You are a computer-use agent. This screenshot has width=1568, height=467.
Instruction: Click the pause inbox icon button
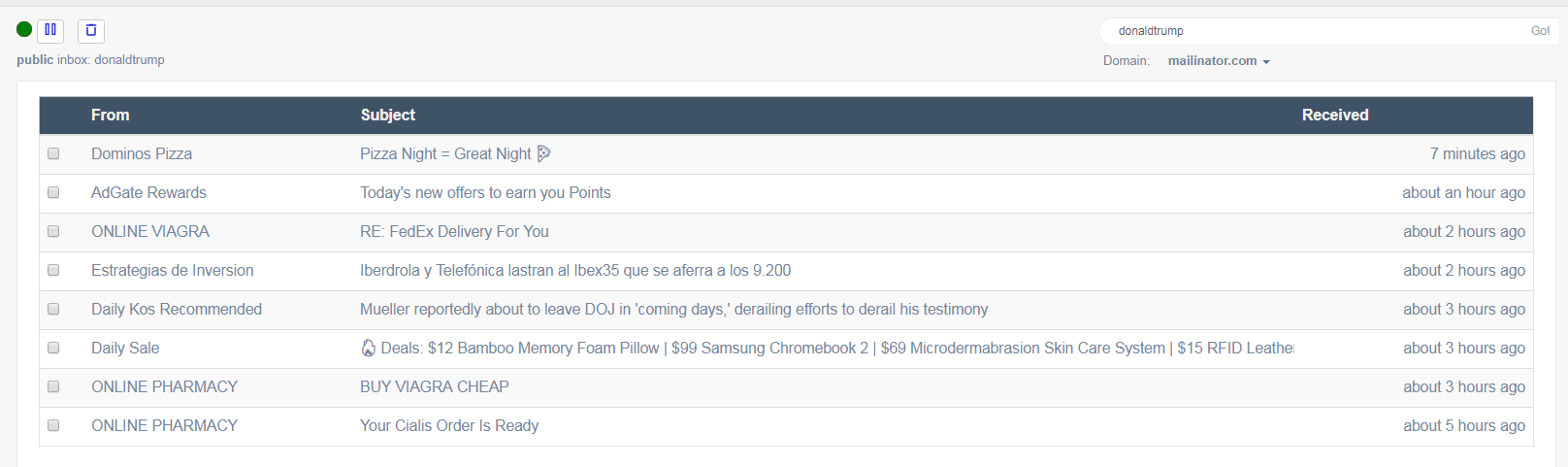[50, 30]
